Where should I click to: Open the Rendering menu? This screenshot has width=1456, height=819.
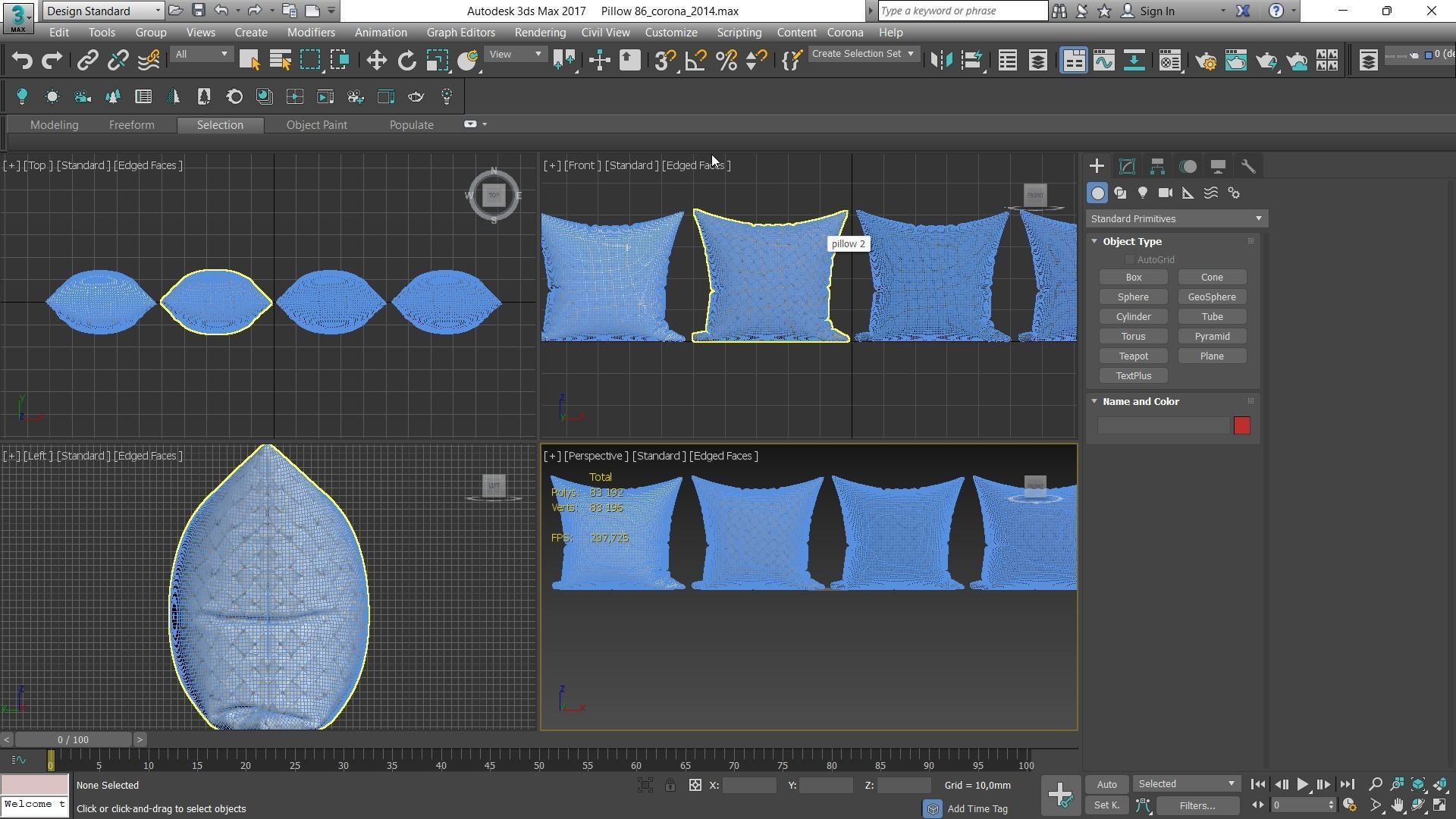[540, 33]
